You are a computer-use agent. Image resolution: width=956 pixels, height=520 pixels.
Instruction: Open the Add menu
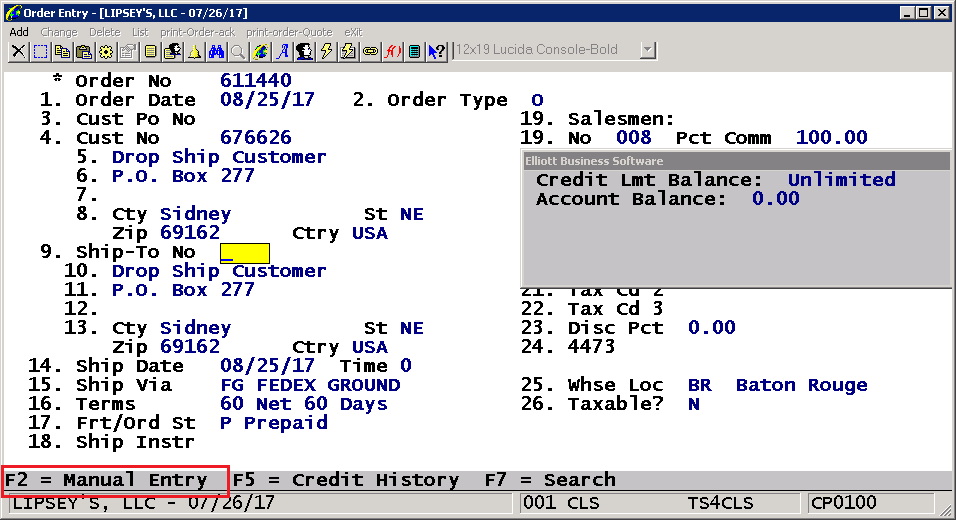(x=19, y=32)
